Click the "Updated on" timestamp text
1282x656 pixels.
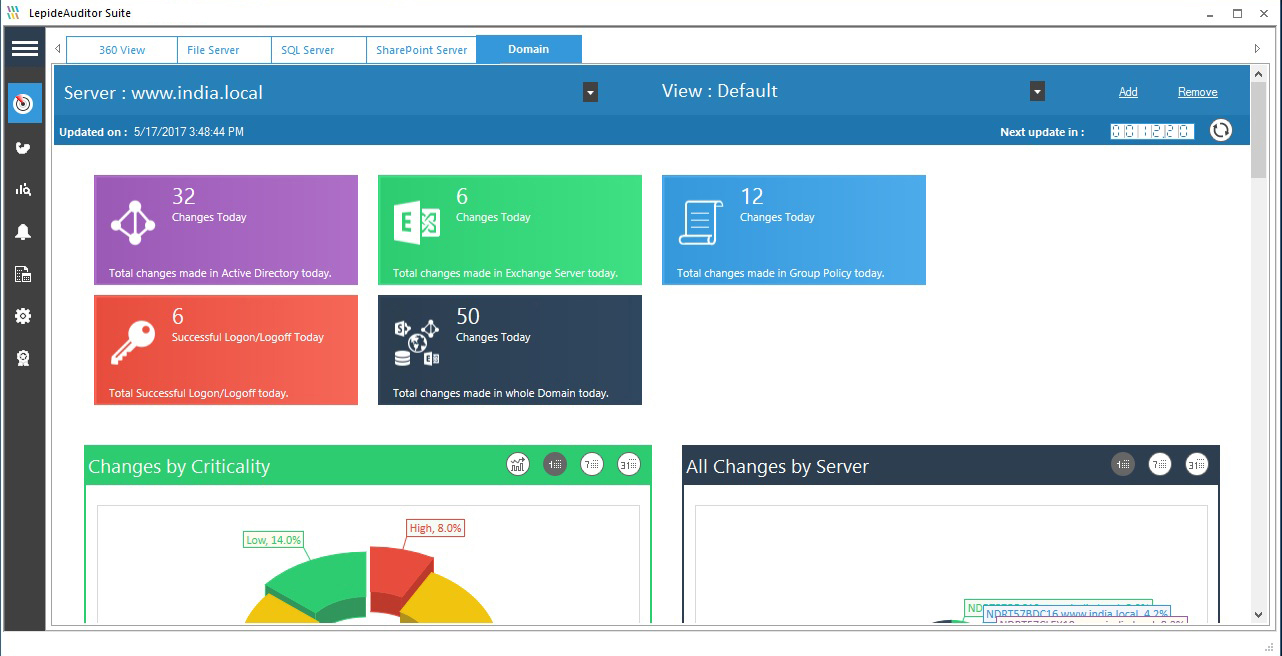(151, 132)
